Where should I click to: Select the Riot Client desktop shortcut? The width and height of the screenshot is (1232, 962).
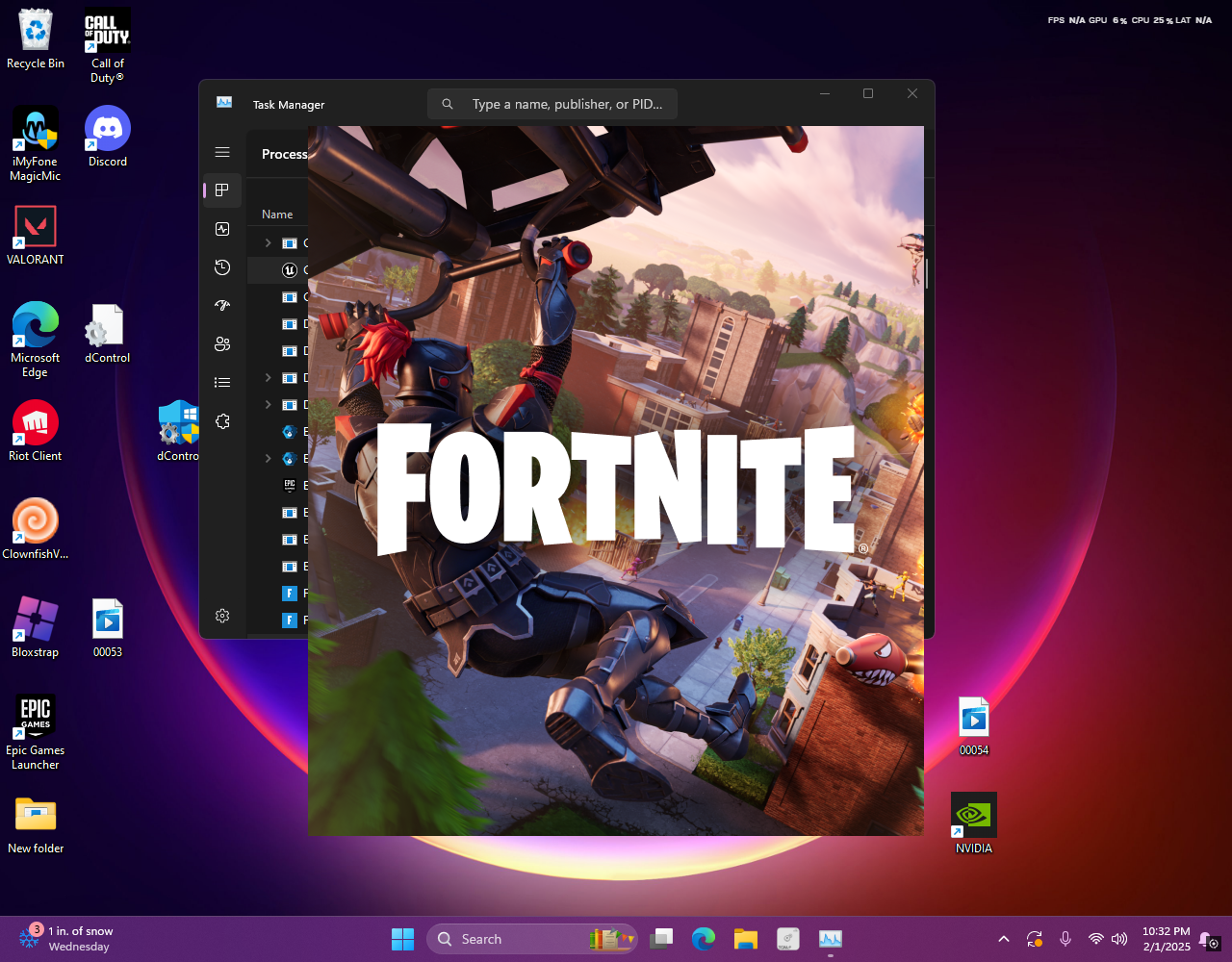click(36, 431)
